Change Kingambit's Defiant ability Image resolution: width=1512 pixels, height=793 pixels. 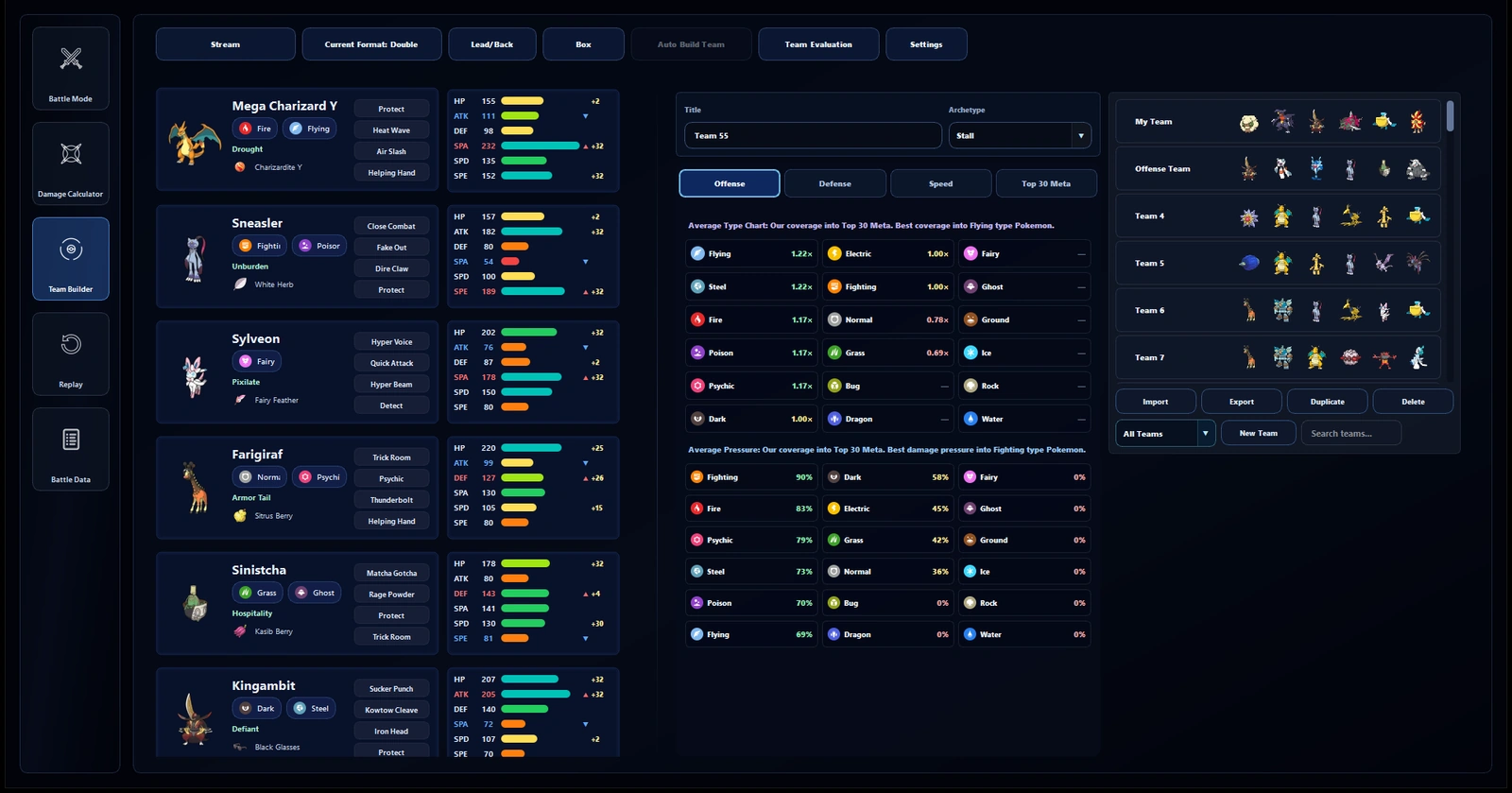(x=246, y=729)
